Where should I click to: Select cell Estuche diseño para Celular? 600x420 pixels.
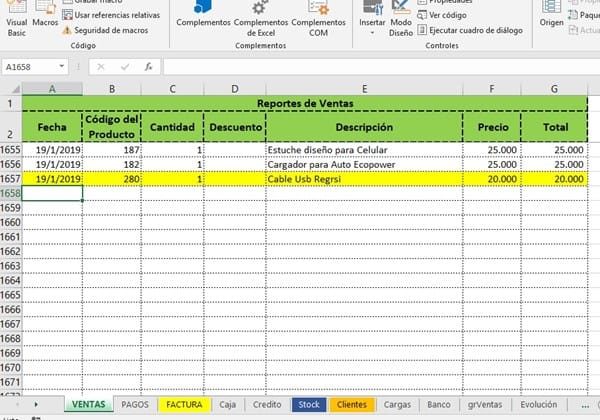point(364,150)
